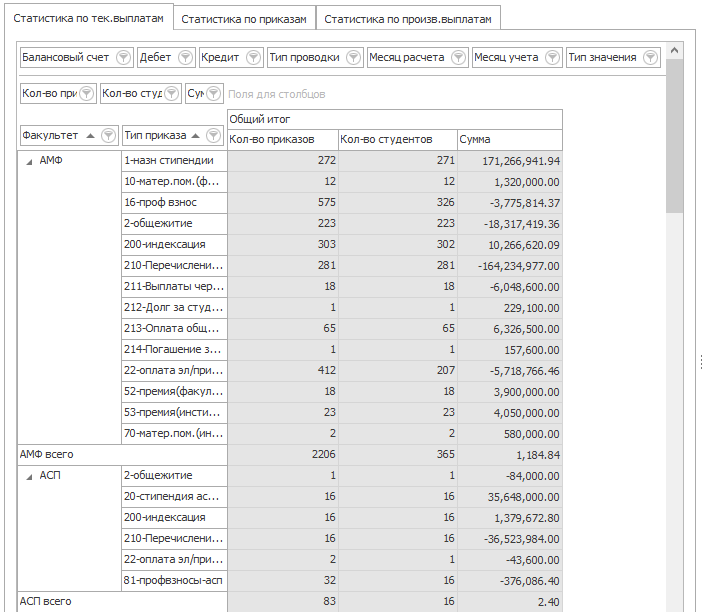This screenshot has width=702, height=612.
Task: Open filter icon on Кол-во студ data field
Action: click(x=171, y=93)
